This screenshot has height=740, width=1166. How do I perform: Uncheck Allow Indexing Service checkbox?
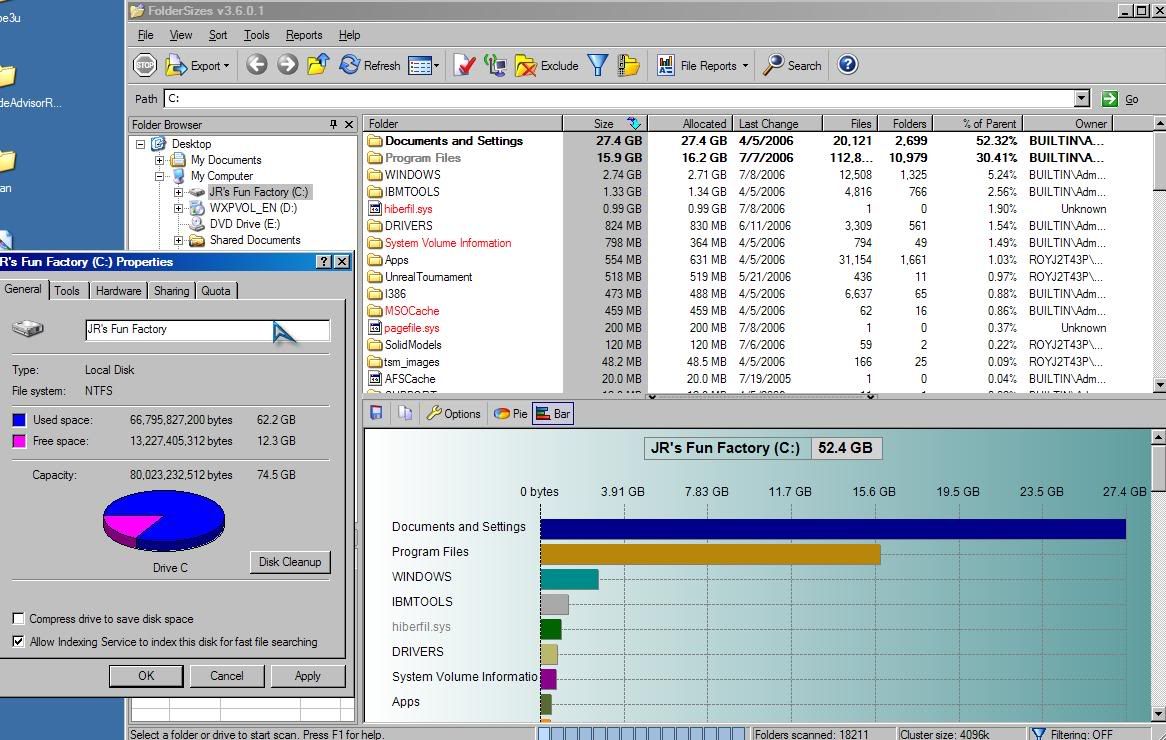point(18,642)
